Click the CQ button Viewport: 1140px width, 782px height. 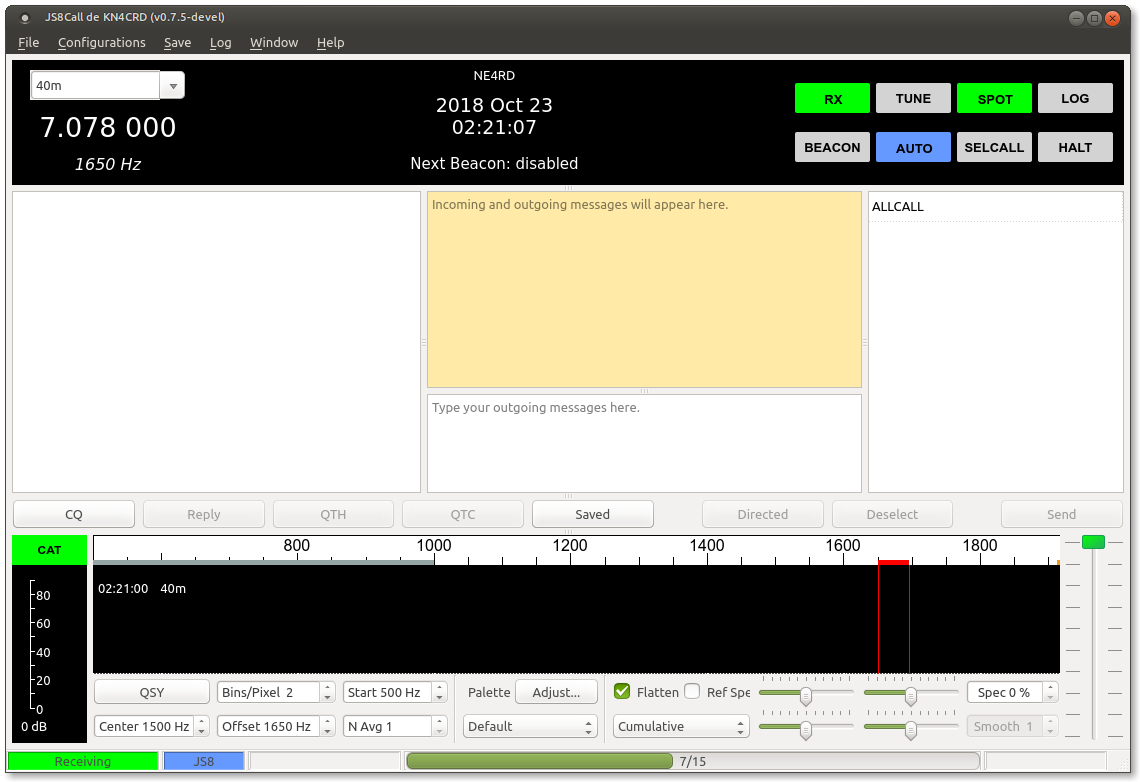point(74,514)
